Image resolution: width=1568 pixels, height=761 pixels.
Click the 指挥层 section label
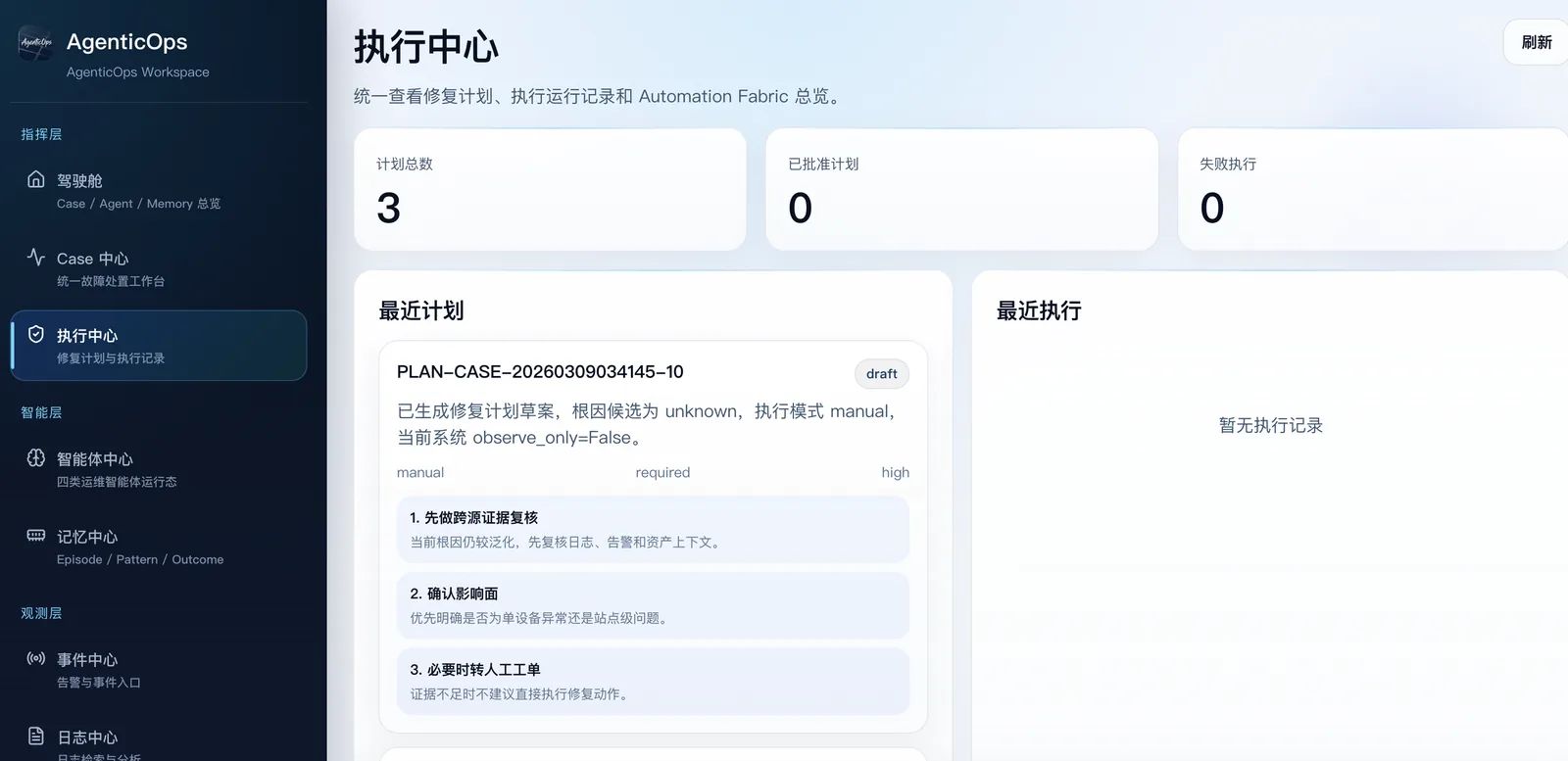[x=41, y=134]
